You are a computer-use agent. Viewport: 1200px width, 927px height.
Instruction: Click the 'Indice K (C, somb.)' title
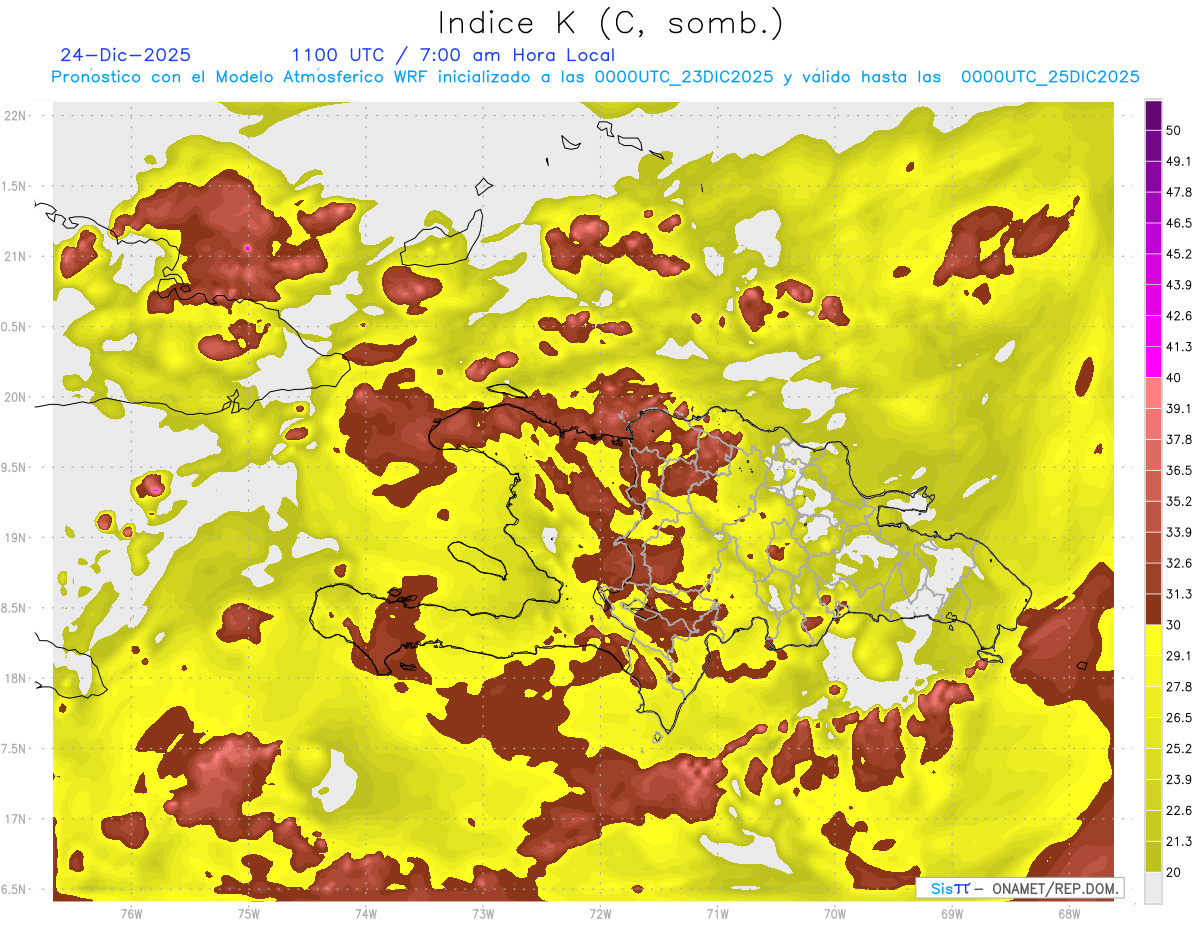(610, 24)
